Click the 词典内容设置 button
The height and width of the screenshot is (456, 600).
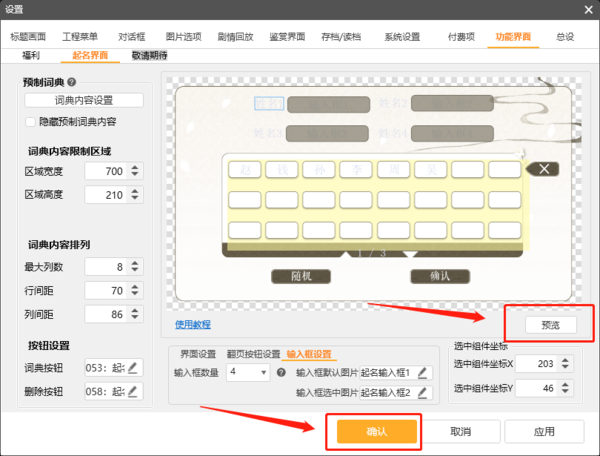click(x=83, y=100)
